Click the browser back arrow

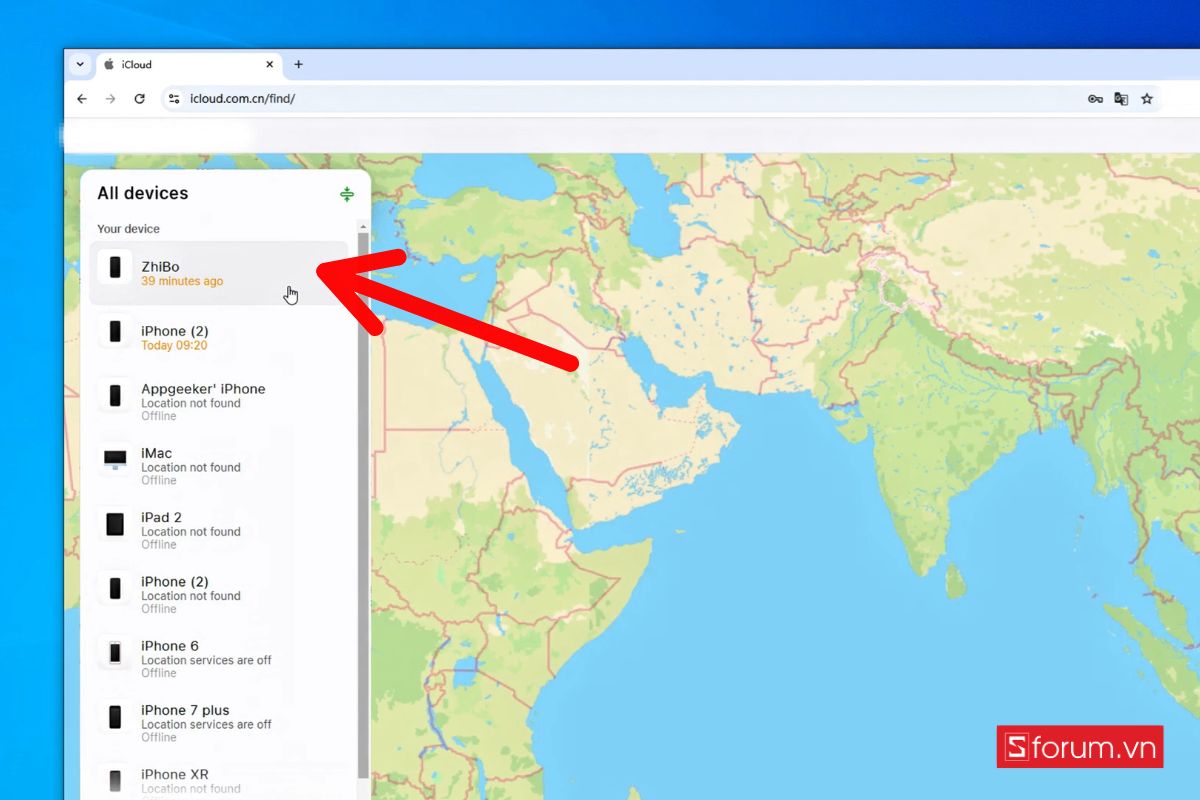tap(82, 99)
